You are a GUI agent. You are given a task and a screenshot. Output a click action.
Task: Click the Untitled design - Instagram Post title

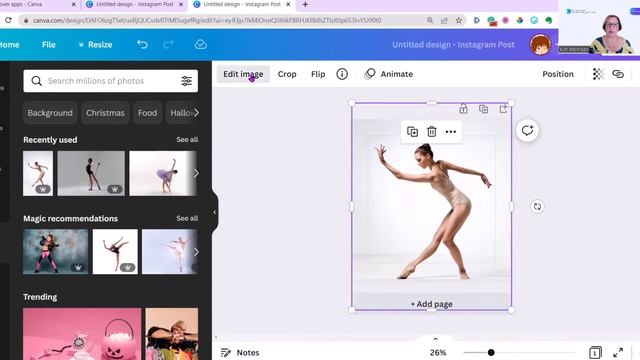tap(453, 44)
